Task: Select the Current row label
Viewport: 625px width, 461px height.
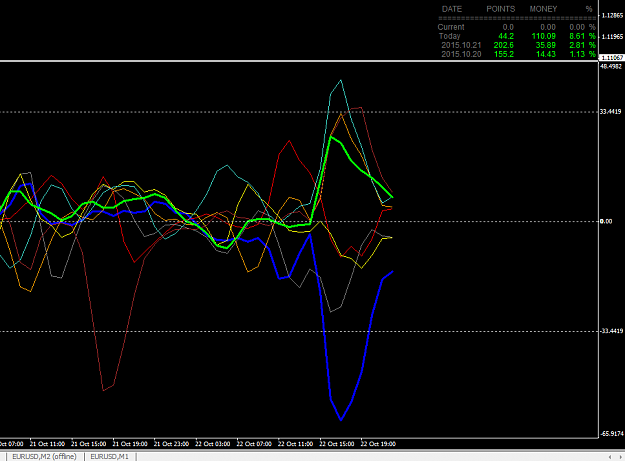Action: 451,27
